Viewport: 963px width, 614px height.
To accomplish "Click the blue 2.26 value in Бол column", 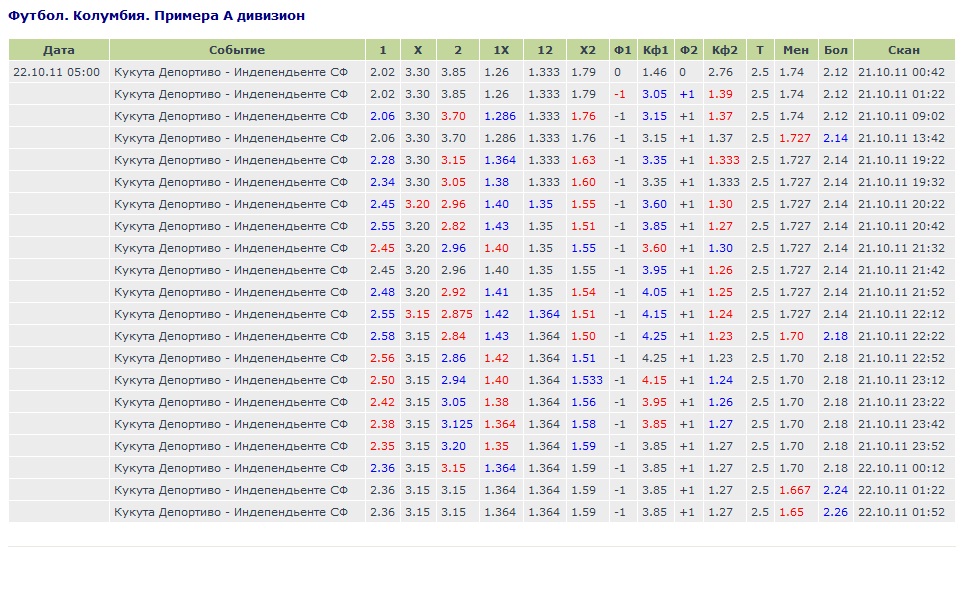I will coord(835,512).
